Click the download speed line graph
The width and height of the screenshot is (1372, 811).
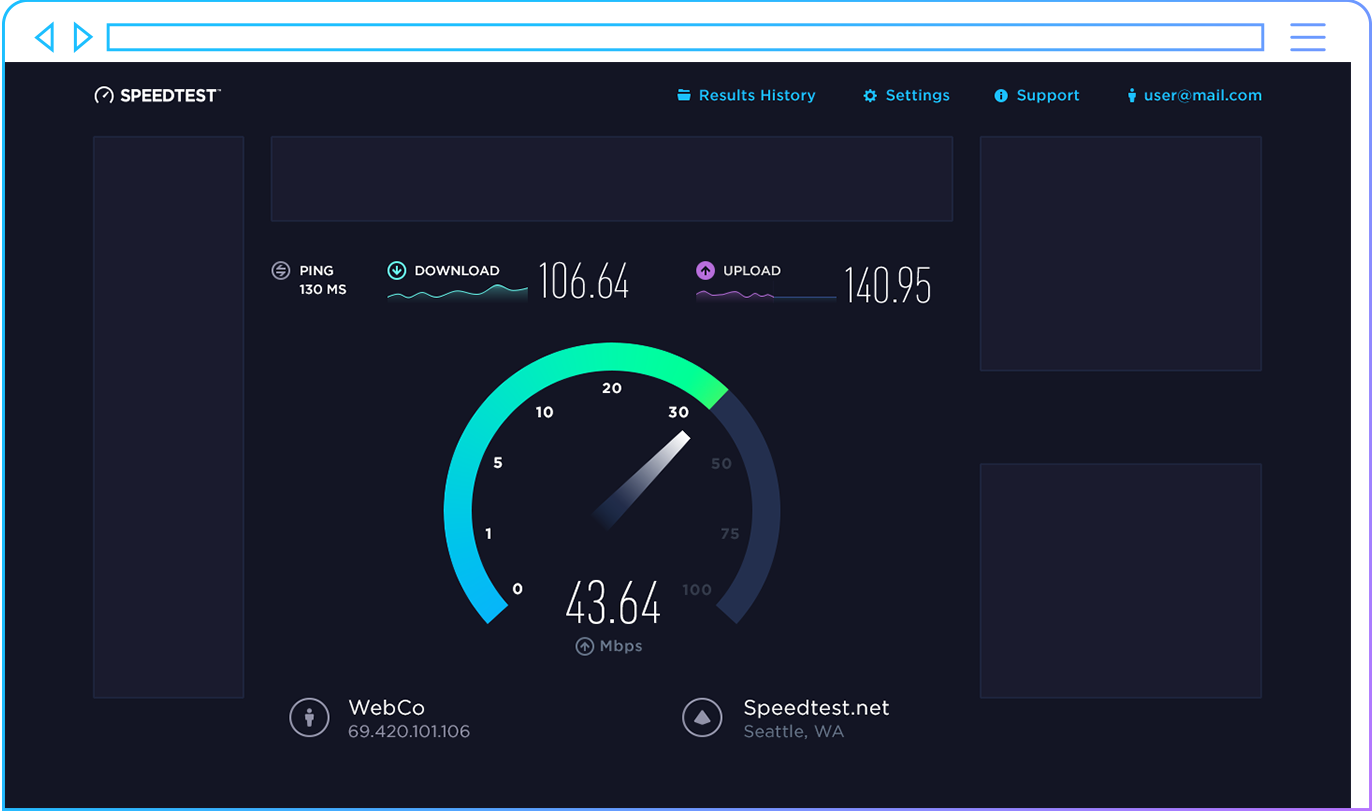(x=457, y=292)
